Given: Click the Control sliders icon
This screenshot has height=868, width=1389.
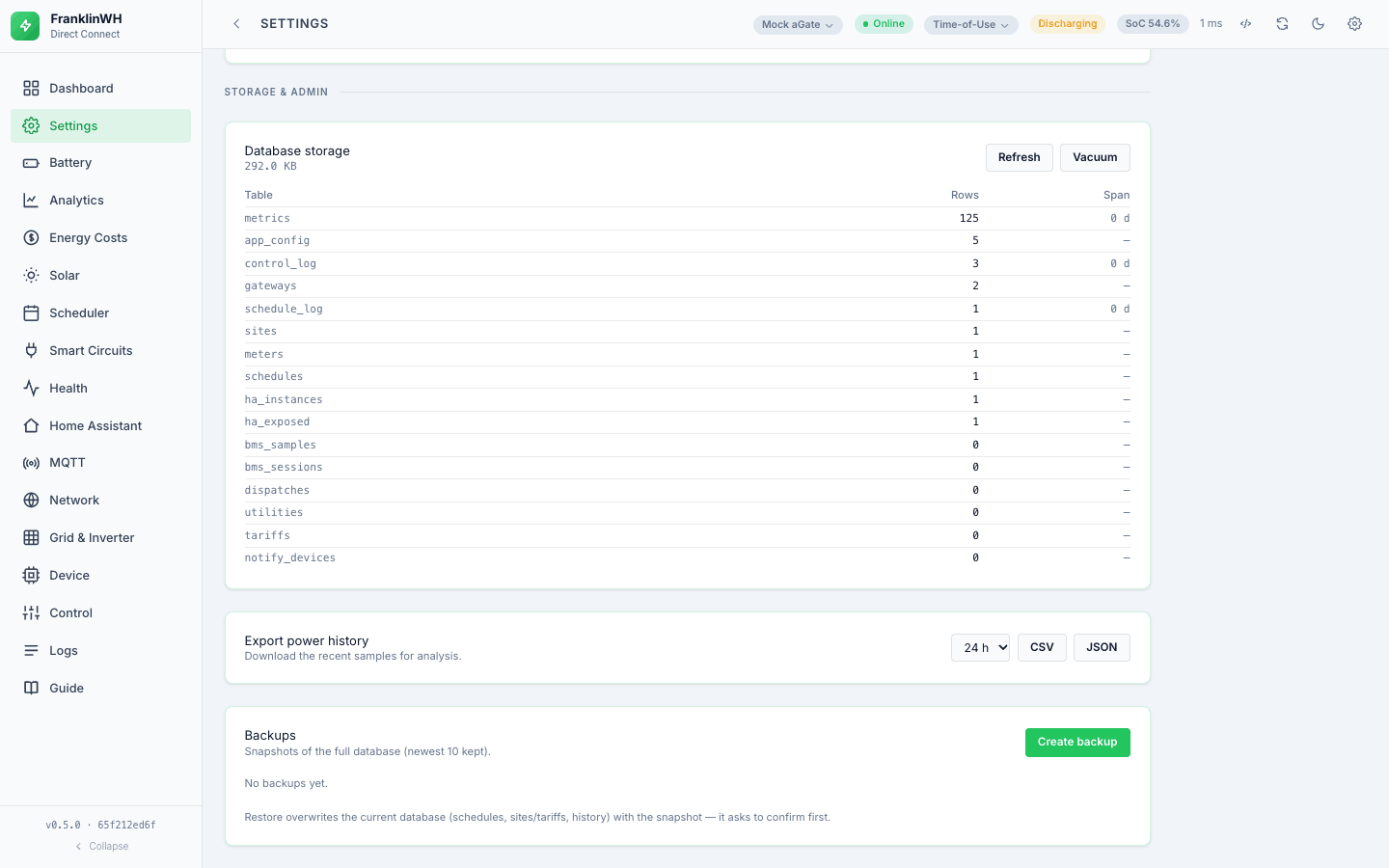Looking at the screenshot, I should pyautogui.click(x=31, y=613).
